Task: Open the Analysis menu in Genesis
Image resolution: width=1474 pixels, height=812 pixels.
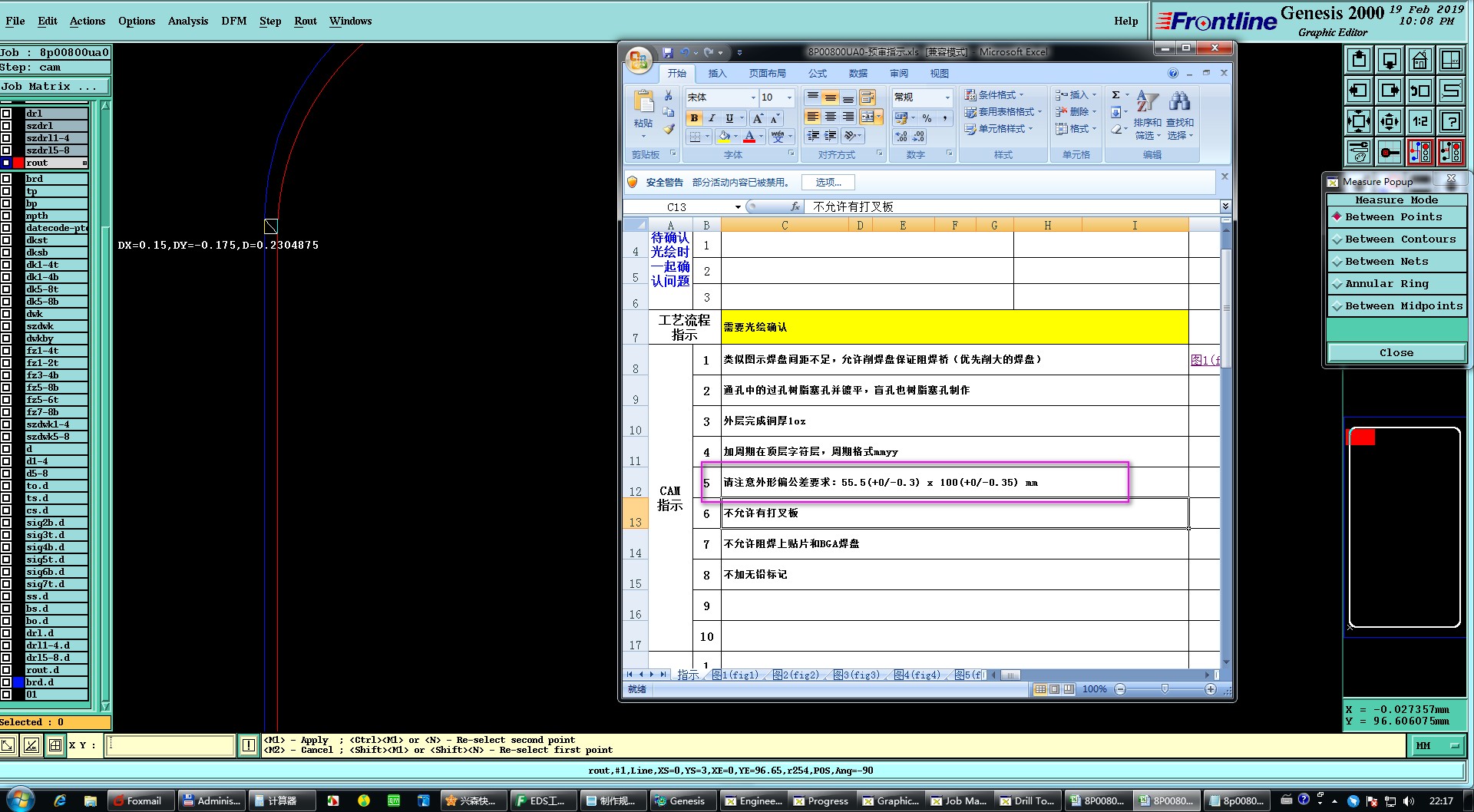Action: [188, 21]
